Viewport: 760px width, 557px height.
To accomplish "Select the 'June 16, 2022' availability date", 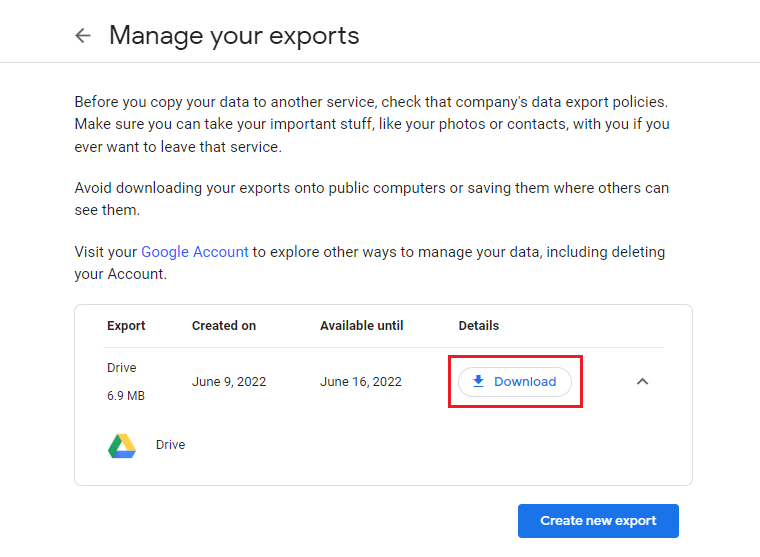I will [361, 382].
